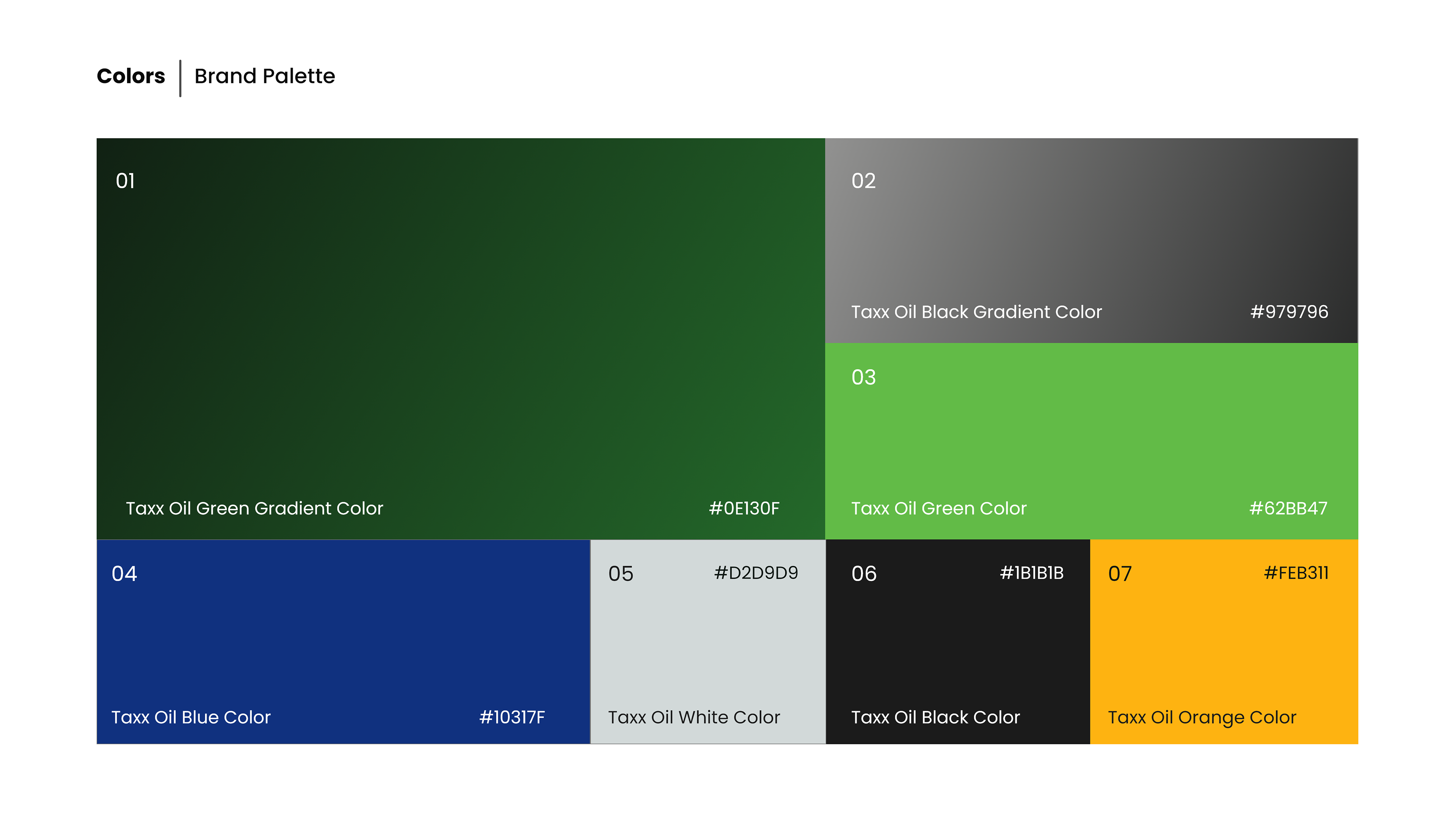
Task: Click hex code #FEB311
Action: (x=1296, y=573)
